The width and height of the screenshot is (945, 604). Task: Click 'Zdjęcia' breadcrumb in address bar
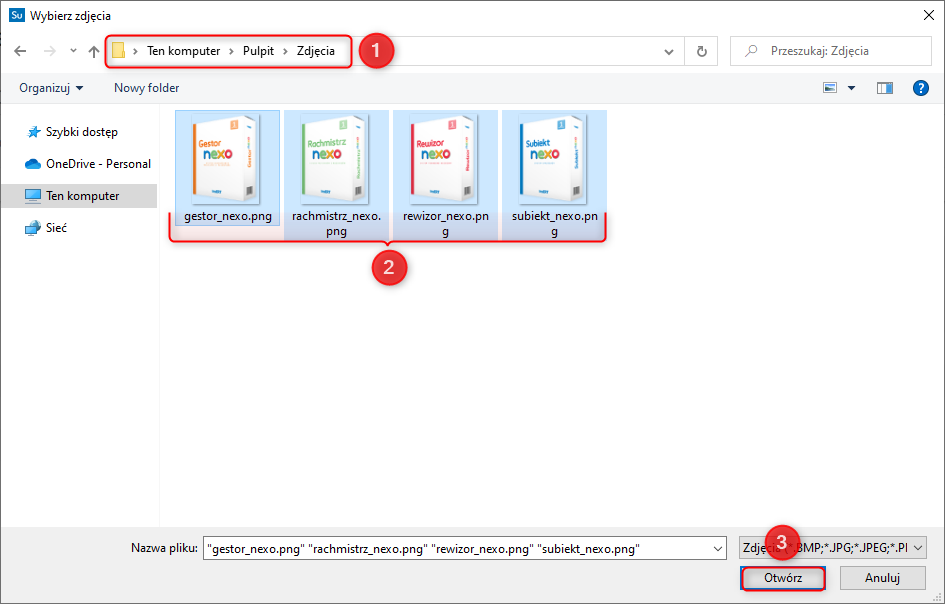[316, 51]
